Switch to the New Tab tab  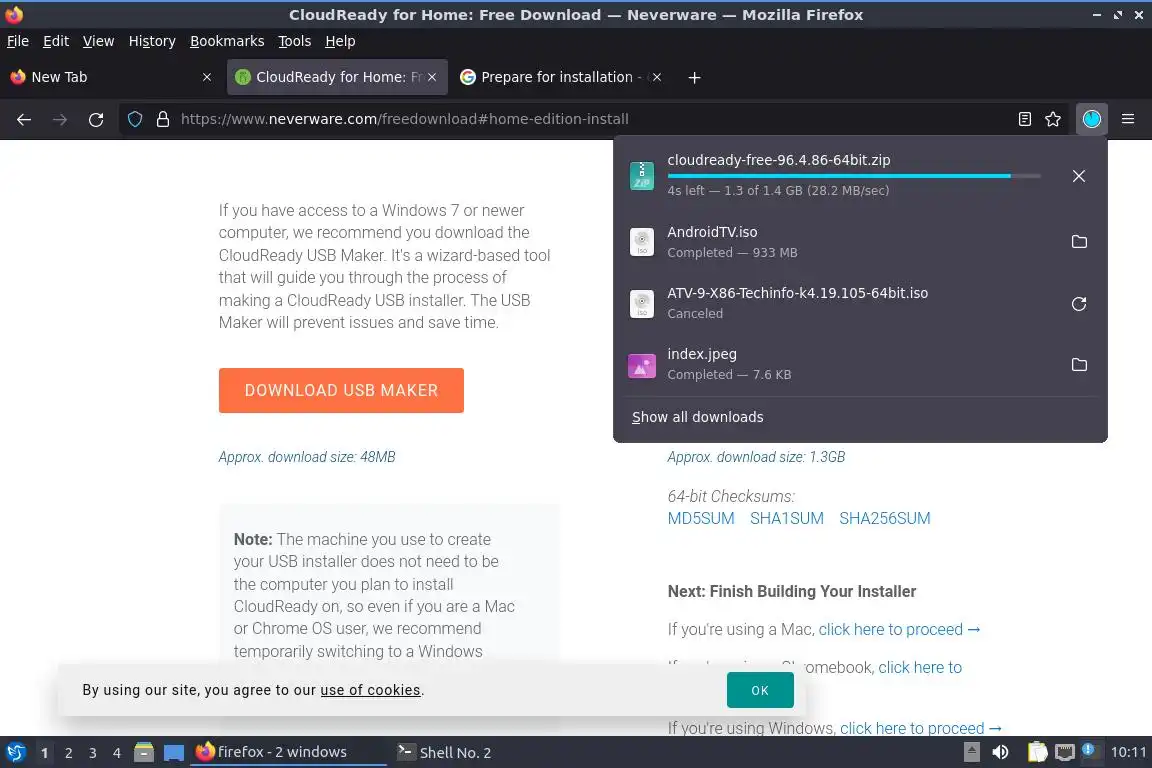pos(110,77)
